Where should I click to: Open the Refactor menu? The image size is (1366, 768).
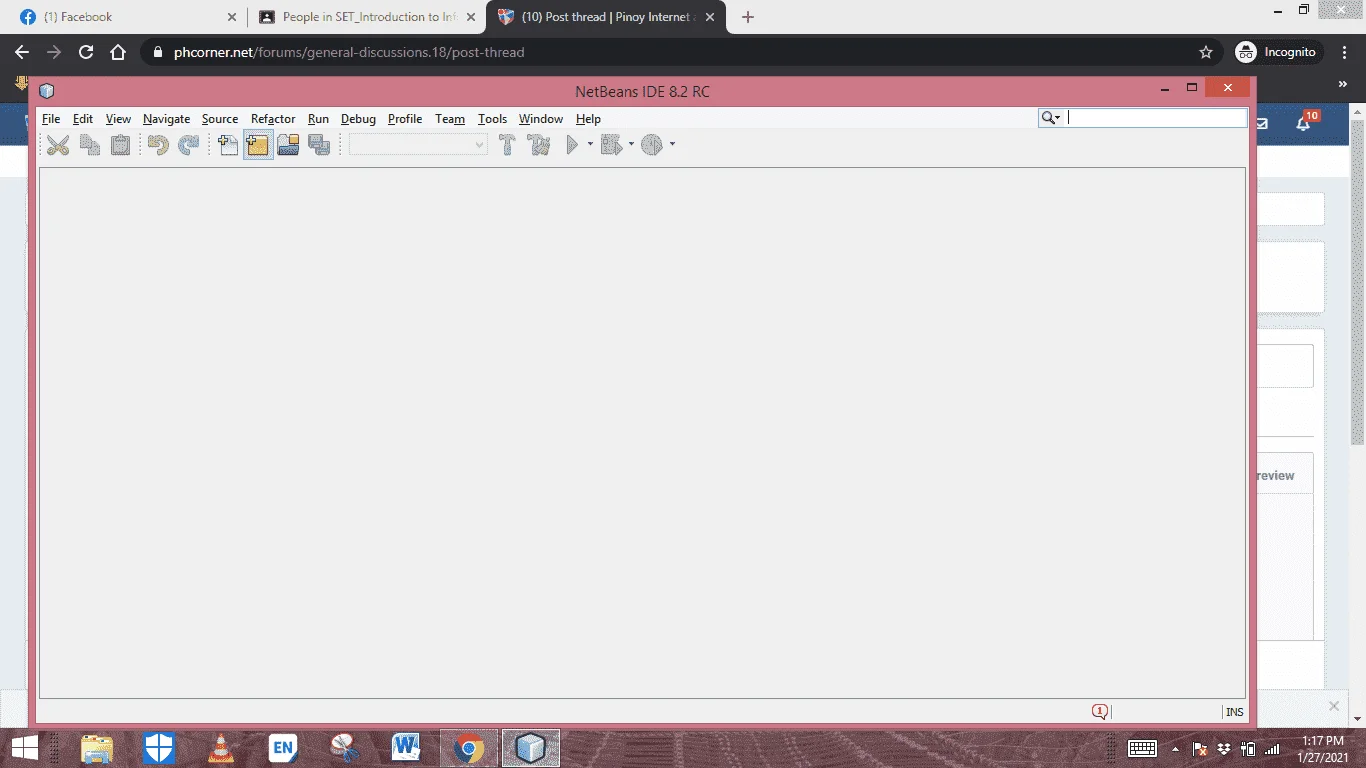tap(273, 119)
